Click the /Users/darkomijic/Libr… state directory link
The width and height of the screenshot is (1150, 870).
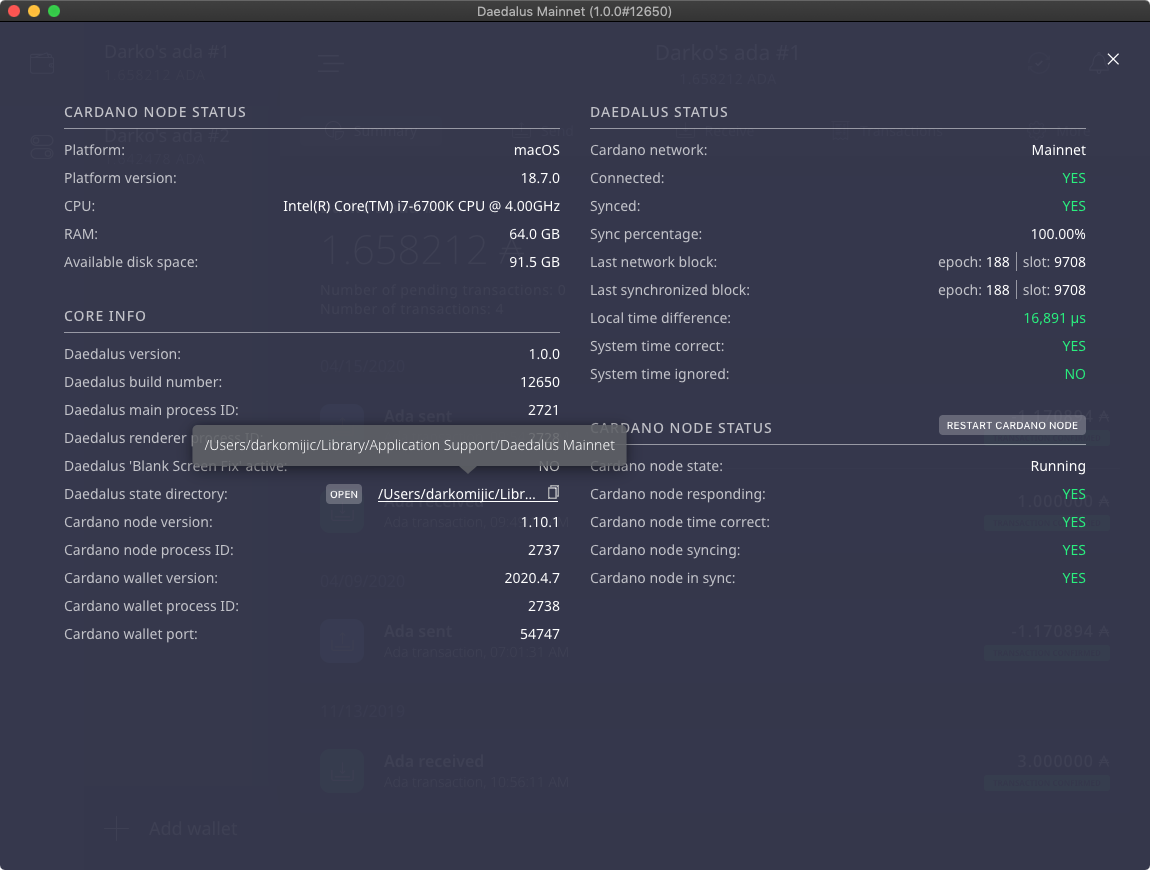pos(457,494)
